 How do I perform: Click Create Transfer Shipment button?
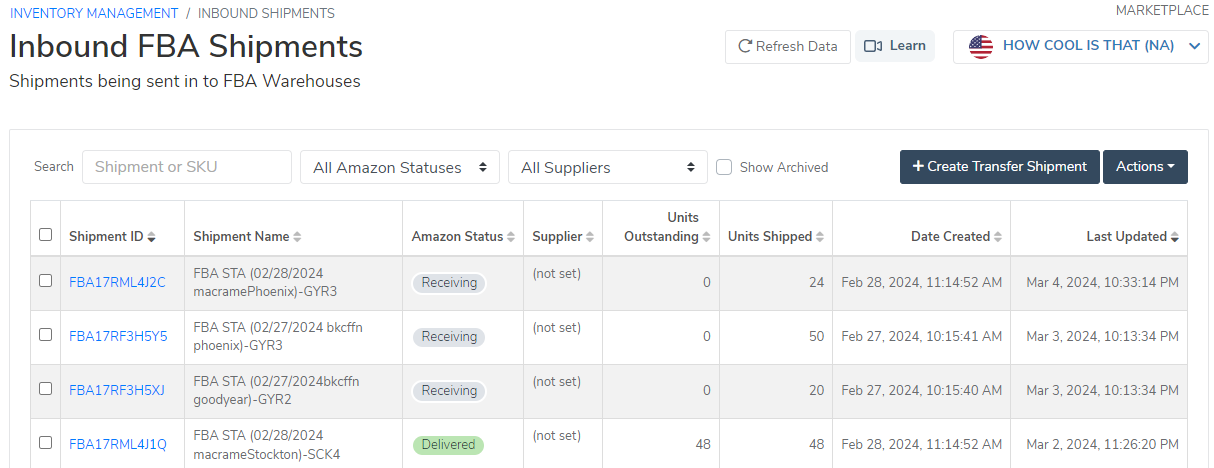(1000, 167)
